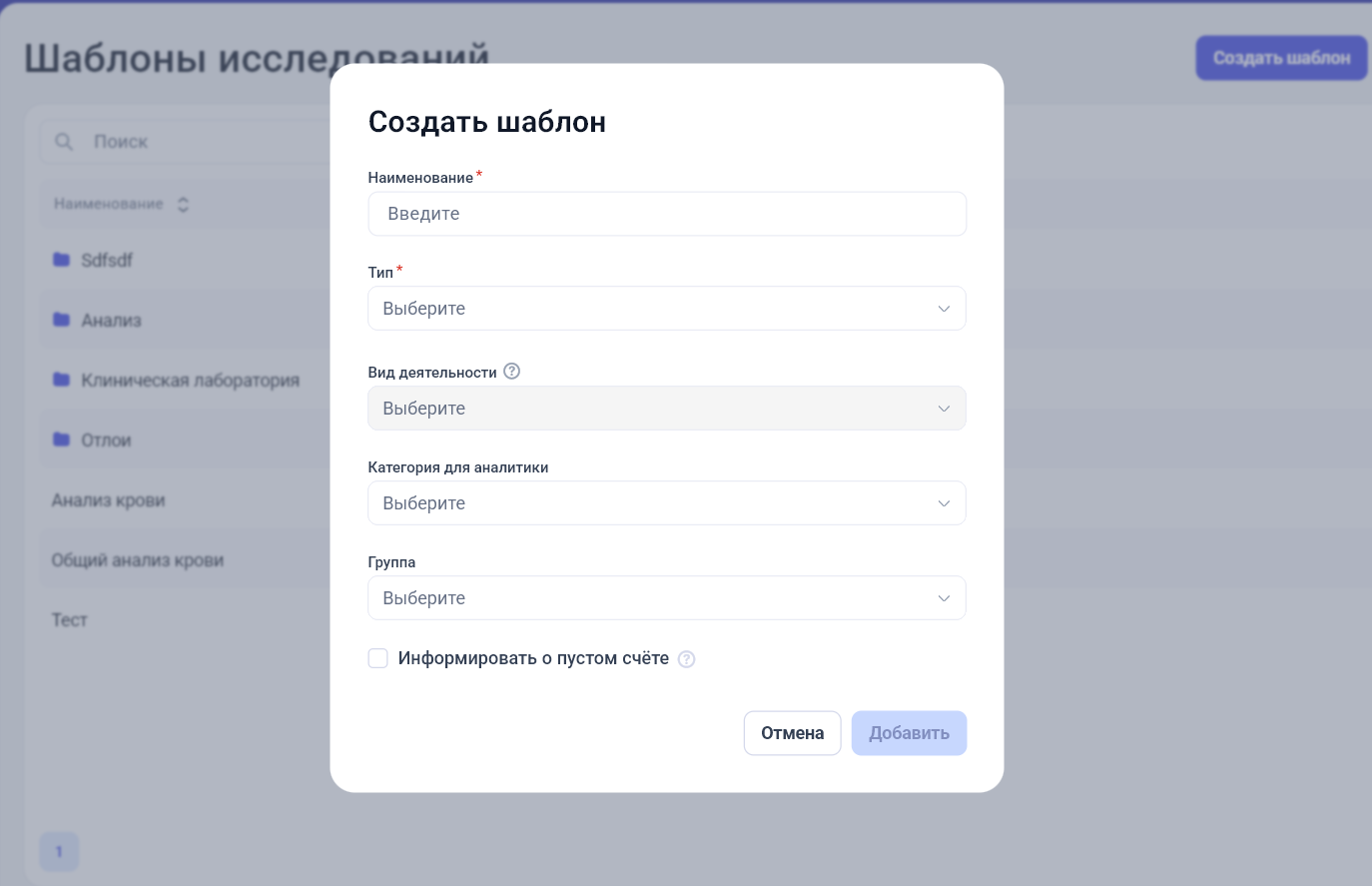
Task: Click the help icon beside Информировать о пустом счёте
Action: pyautogui.click(x=687, y=659)
